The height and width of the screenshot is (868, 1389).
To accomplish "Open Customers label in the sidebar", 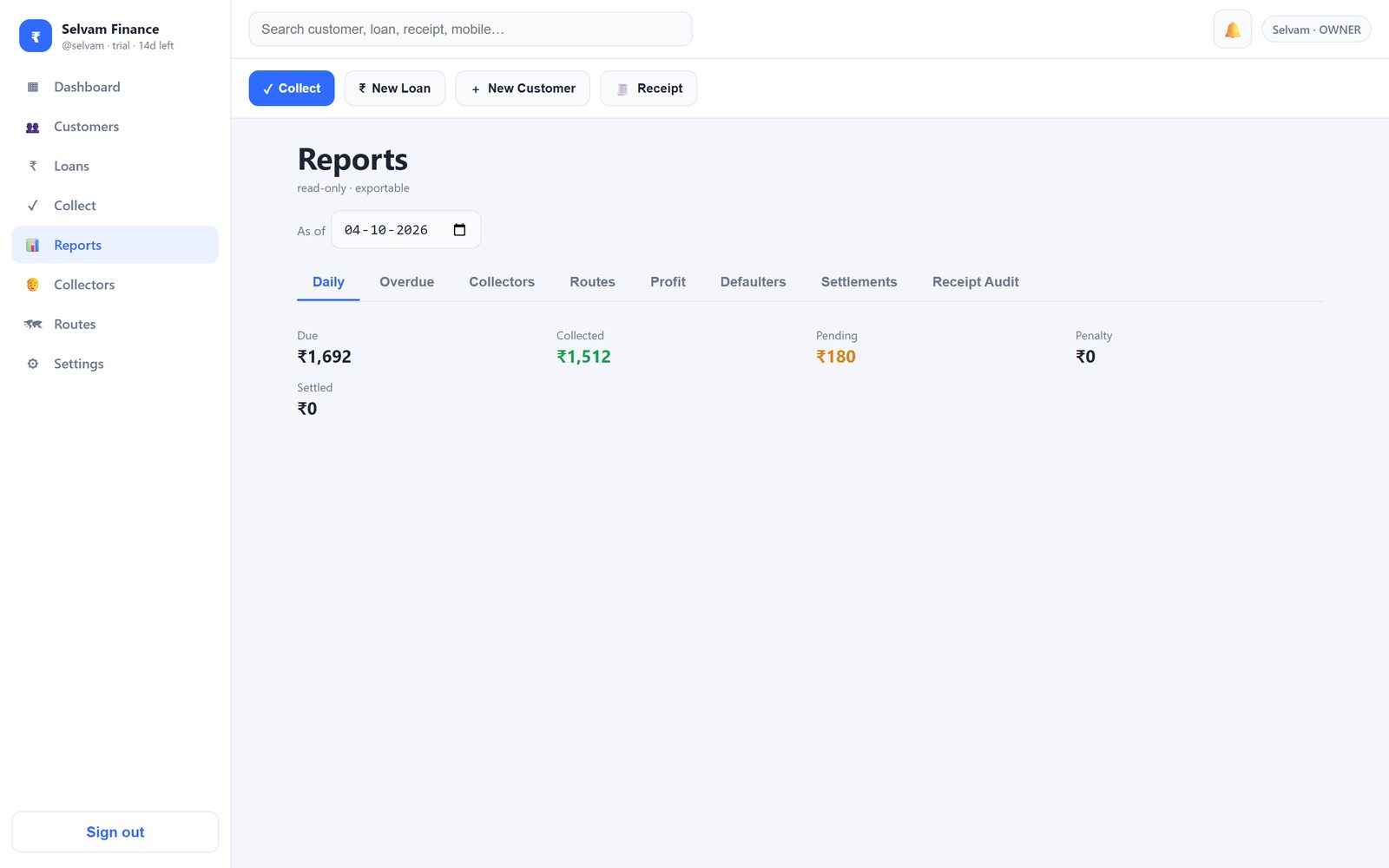I will click(x=86, y=127).
